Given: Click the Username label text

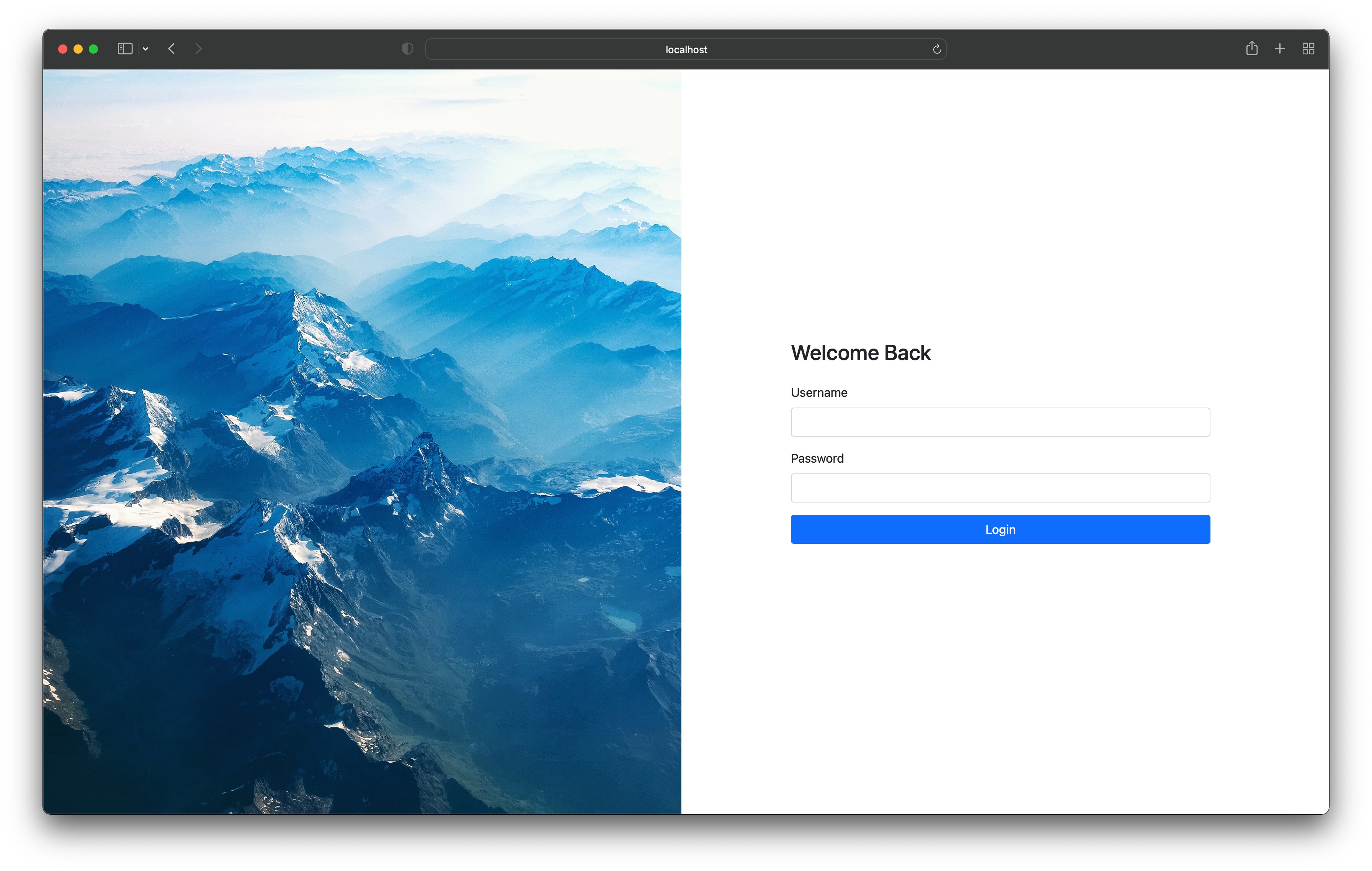Looking at the screenshot, I should (819, 393).
